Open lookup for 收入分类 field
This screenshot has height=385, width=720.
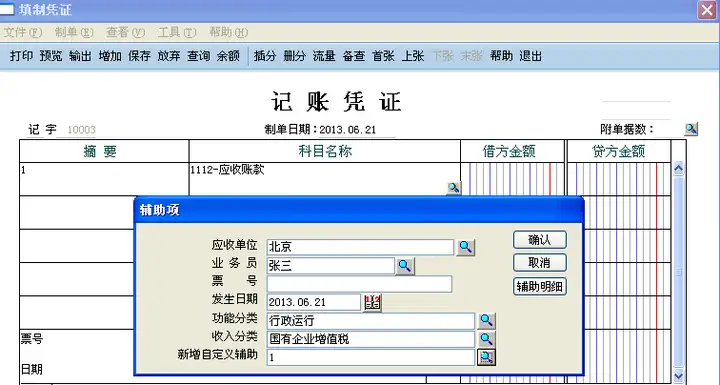click(x=486, y=339)
